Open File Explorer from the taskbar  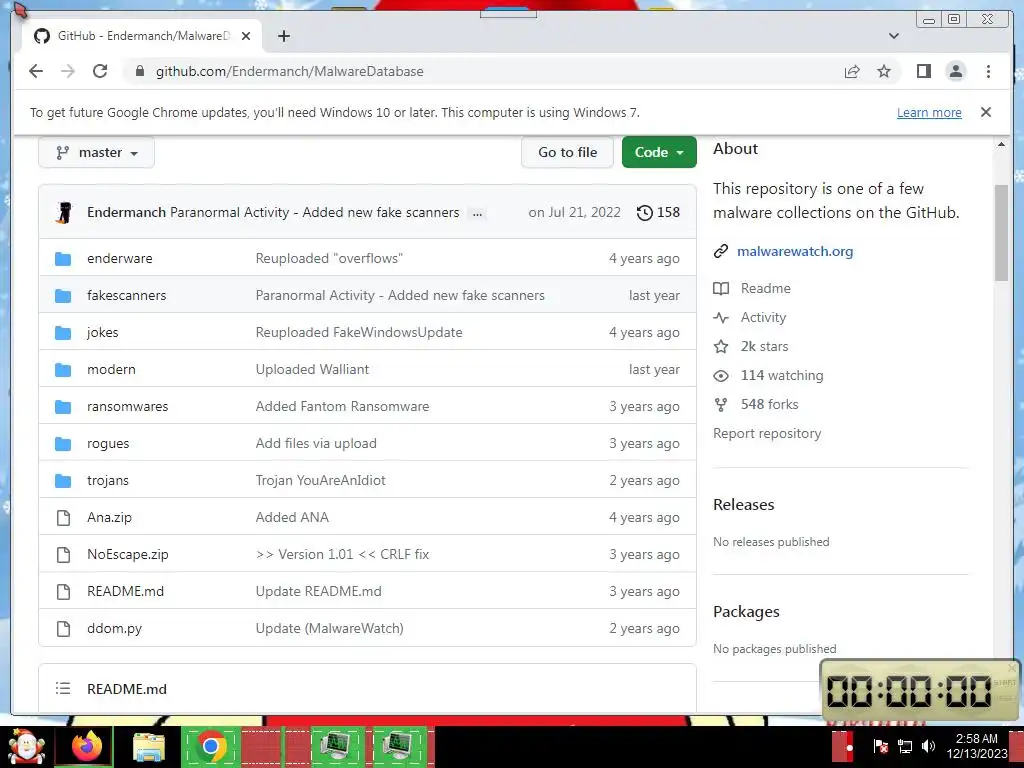[149, 747]
